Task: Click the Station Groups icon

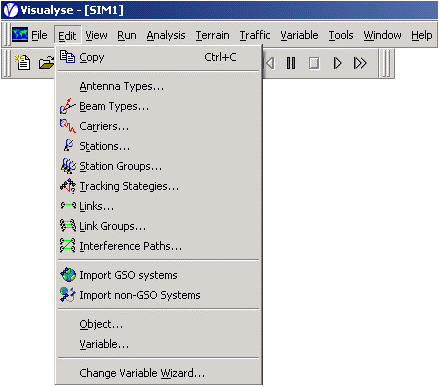Action: [68, 166]
